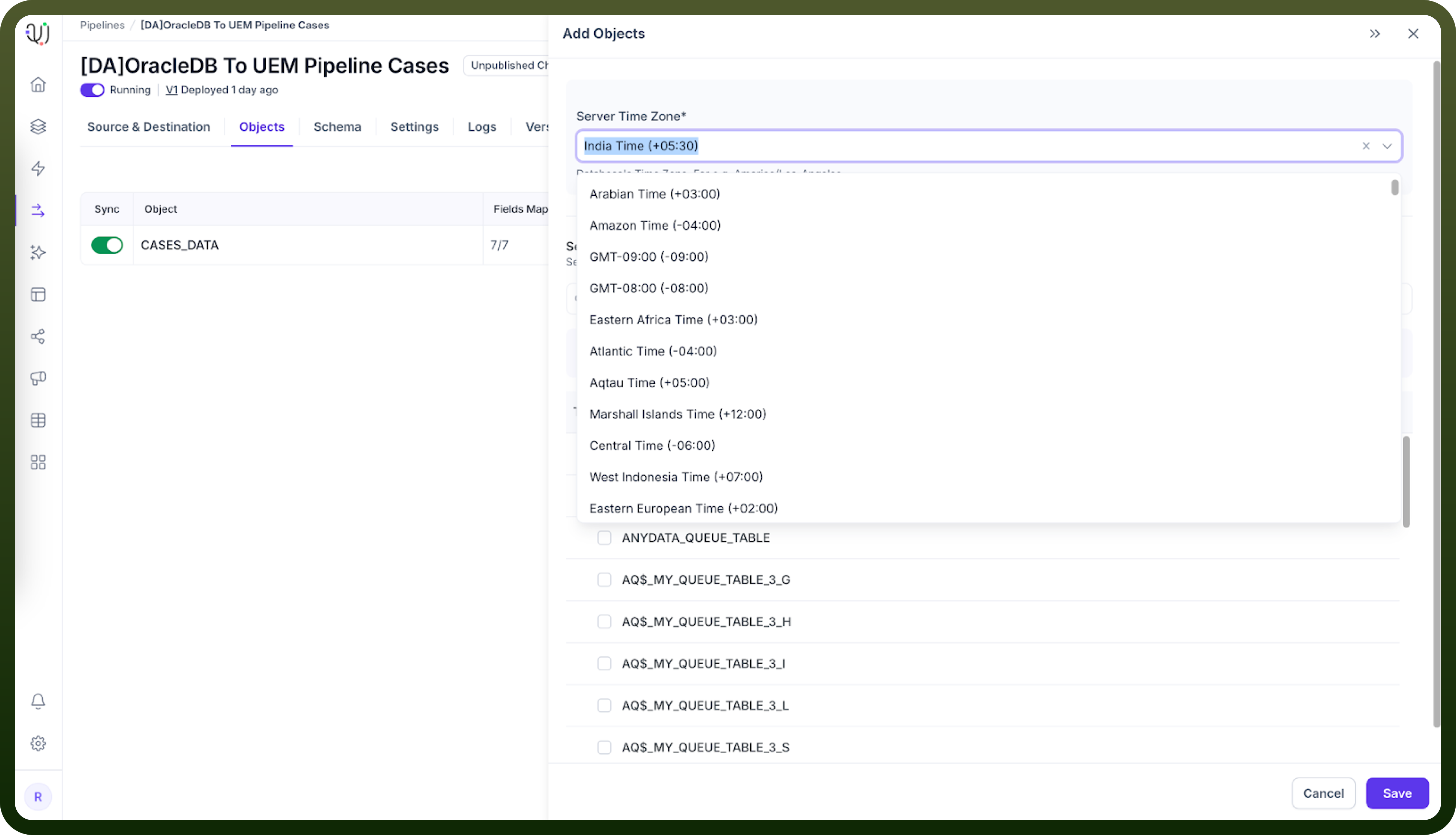Switch to Objects tab

(261, 127)
